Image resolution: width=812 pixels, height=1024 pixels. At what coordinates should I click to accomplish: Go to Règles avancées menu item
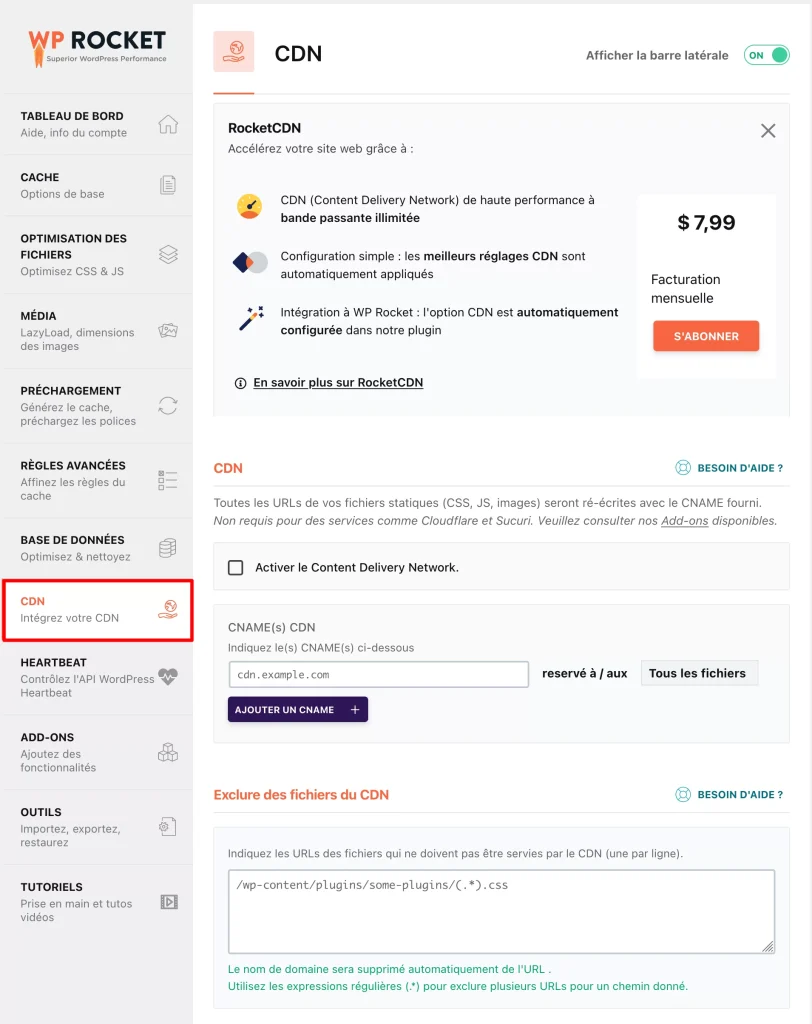click(x=97, y=481)
